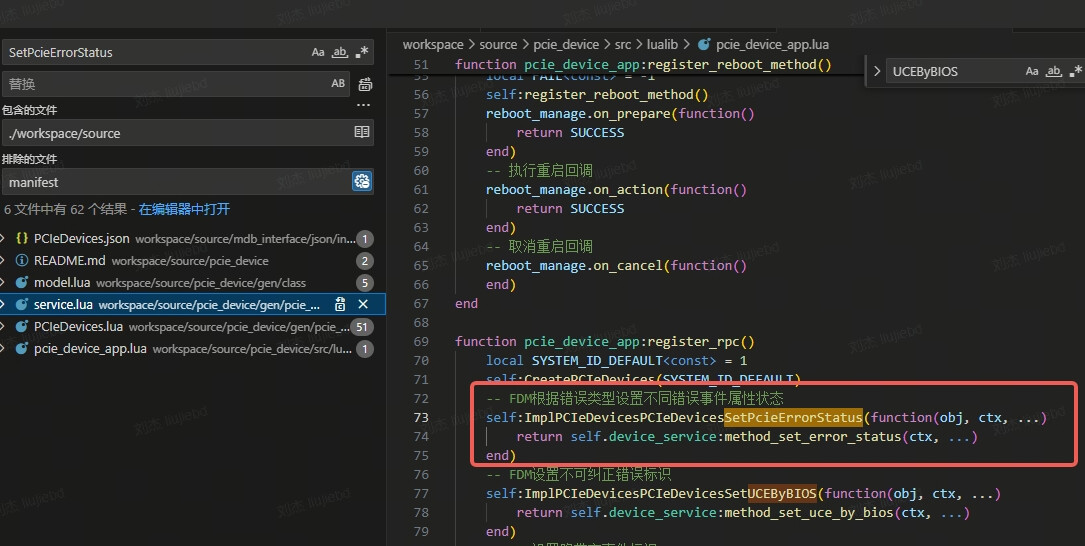Toggle Preserve Case in replace field
Image resolution: width=1085 pixels, height=546 pixels.
click(x=339, y=84)
